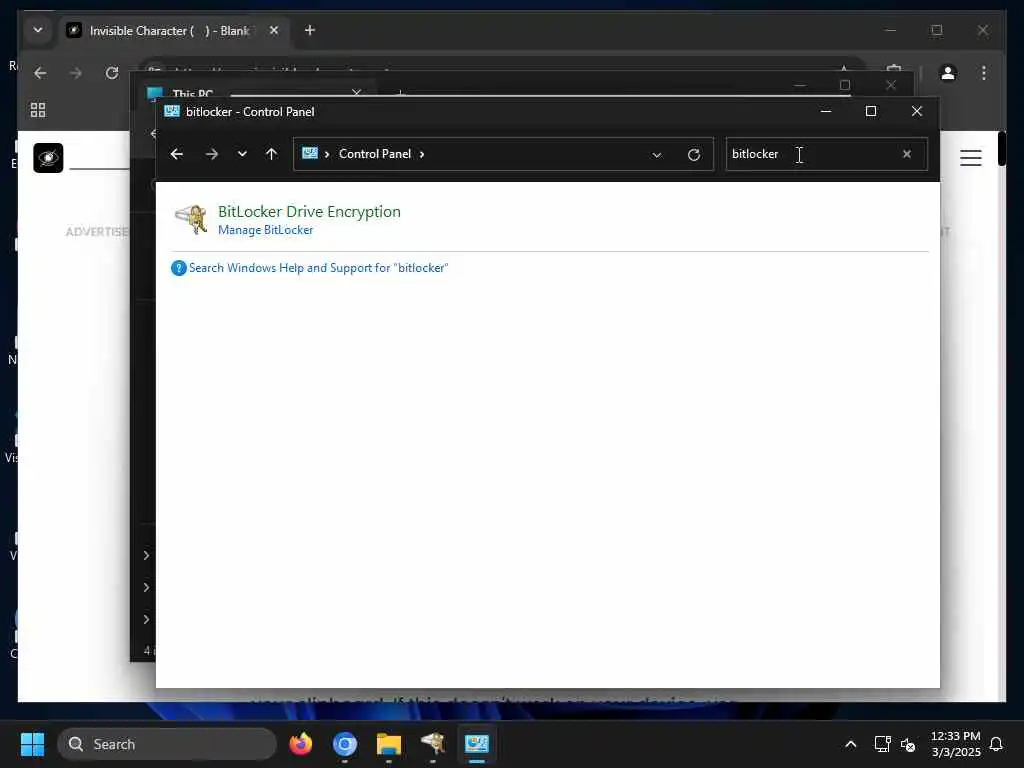
Task: Click the blue help question mark icon
Action: coord(178,268)
